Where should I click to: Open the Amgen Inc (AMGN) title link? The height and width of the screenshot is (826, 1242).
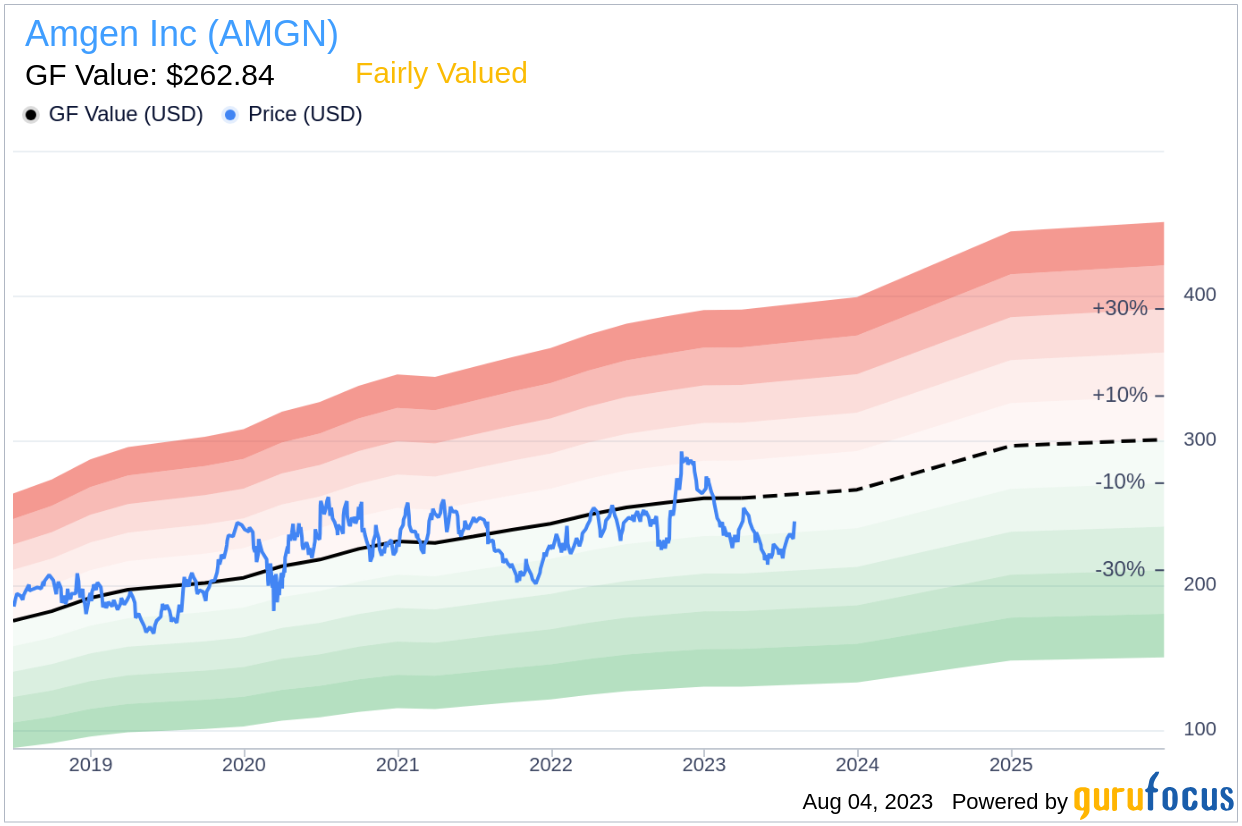182,34
